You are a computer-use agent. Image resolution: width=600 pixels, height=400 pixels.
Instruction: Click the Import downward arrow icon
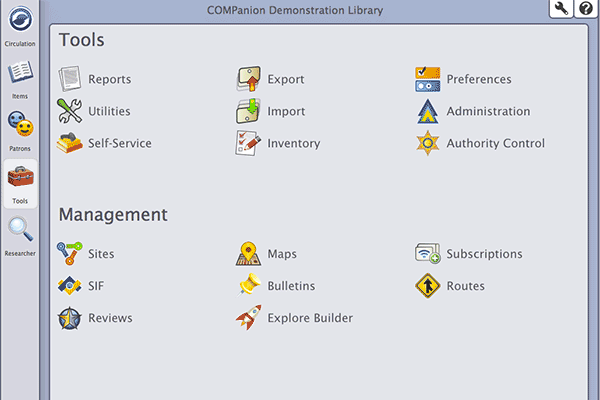248,111
